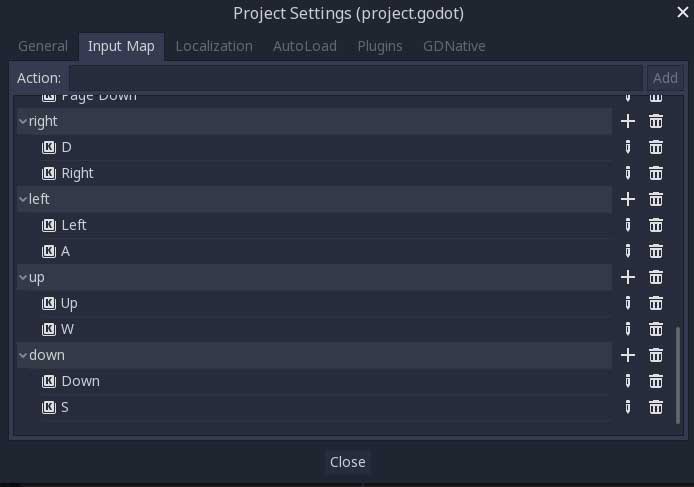Delete the W key binding
Image resolution: width=694 pixels, height=487 pixels.
(x=656, y=329)
